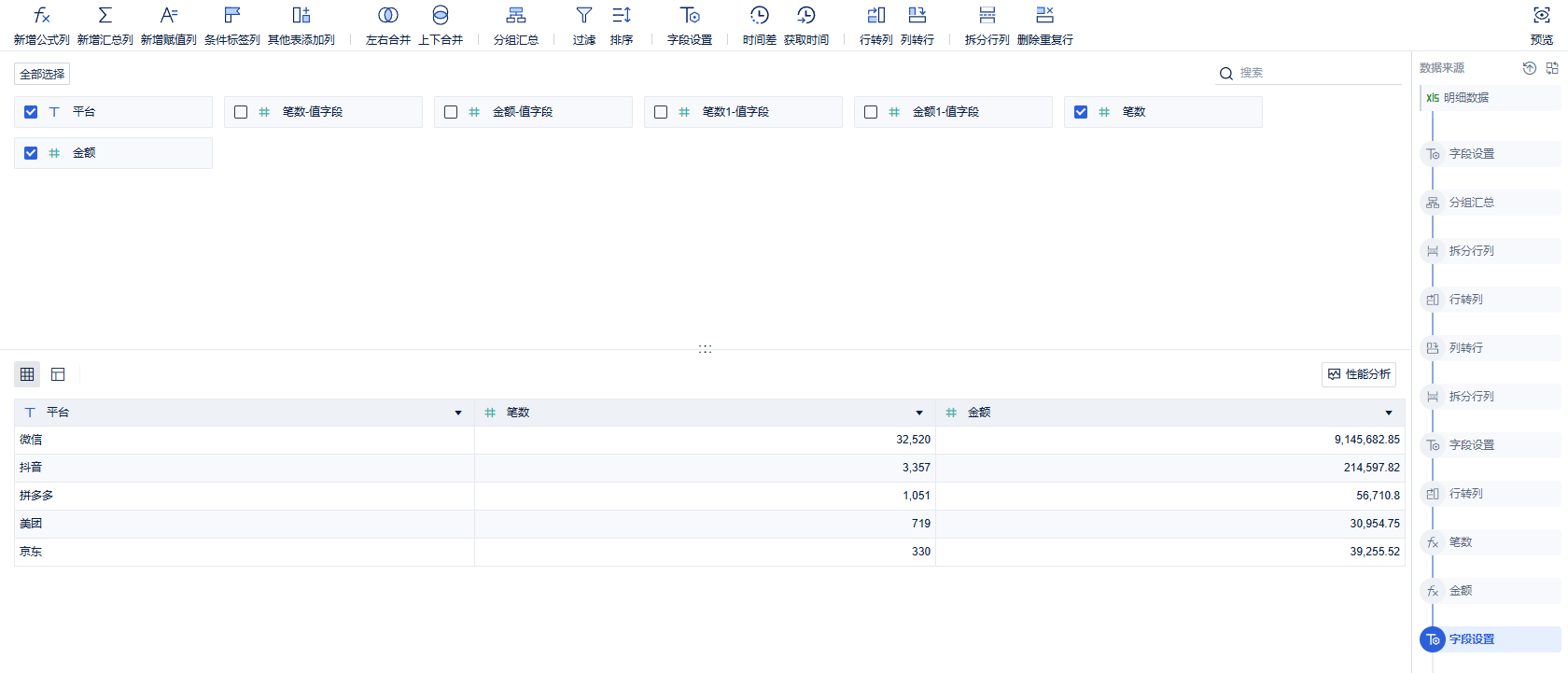Click the 新增公式列 formula icon
This screenshot has height=673, width=1568.
(x=41, y=16)
